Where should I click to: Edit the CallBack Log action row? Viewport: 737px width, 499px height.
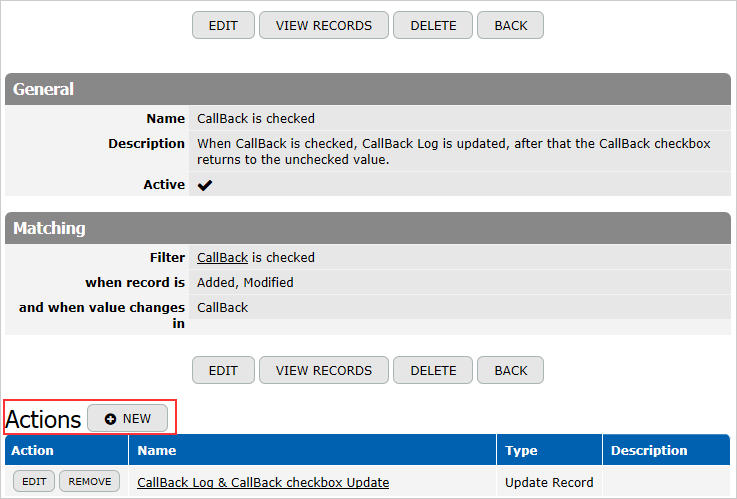pos(34,481)
